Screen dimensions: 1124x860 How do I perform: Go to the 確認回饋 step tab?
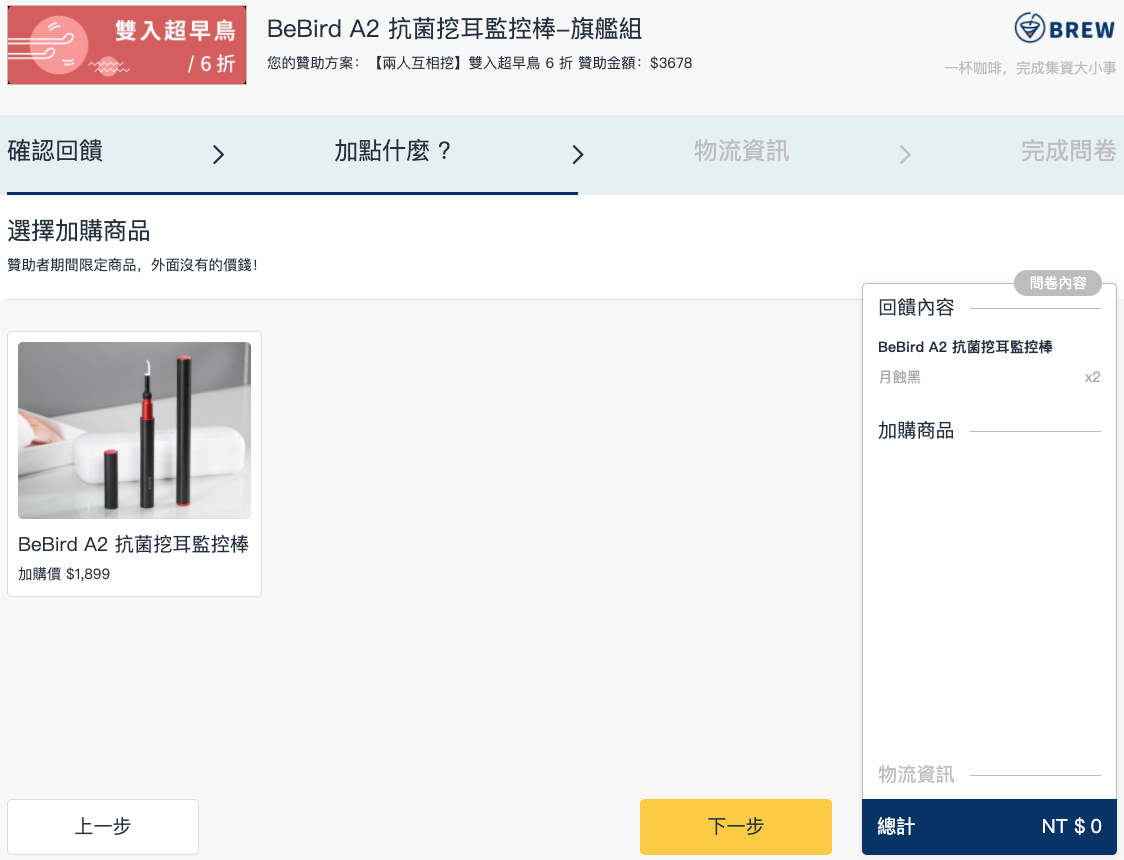tap(55, 151)
